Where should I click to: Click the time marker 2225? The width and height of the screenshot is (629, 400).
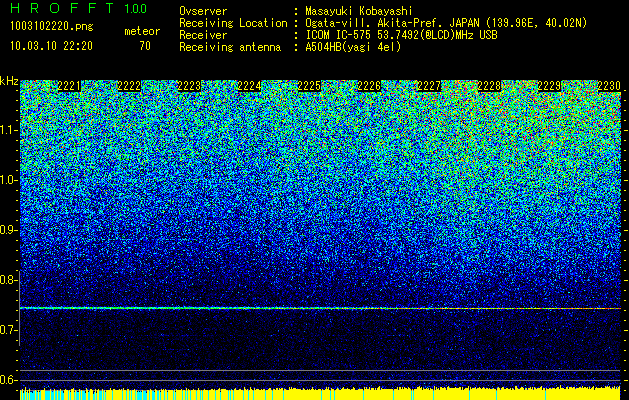(309, 86)
